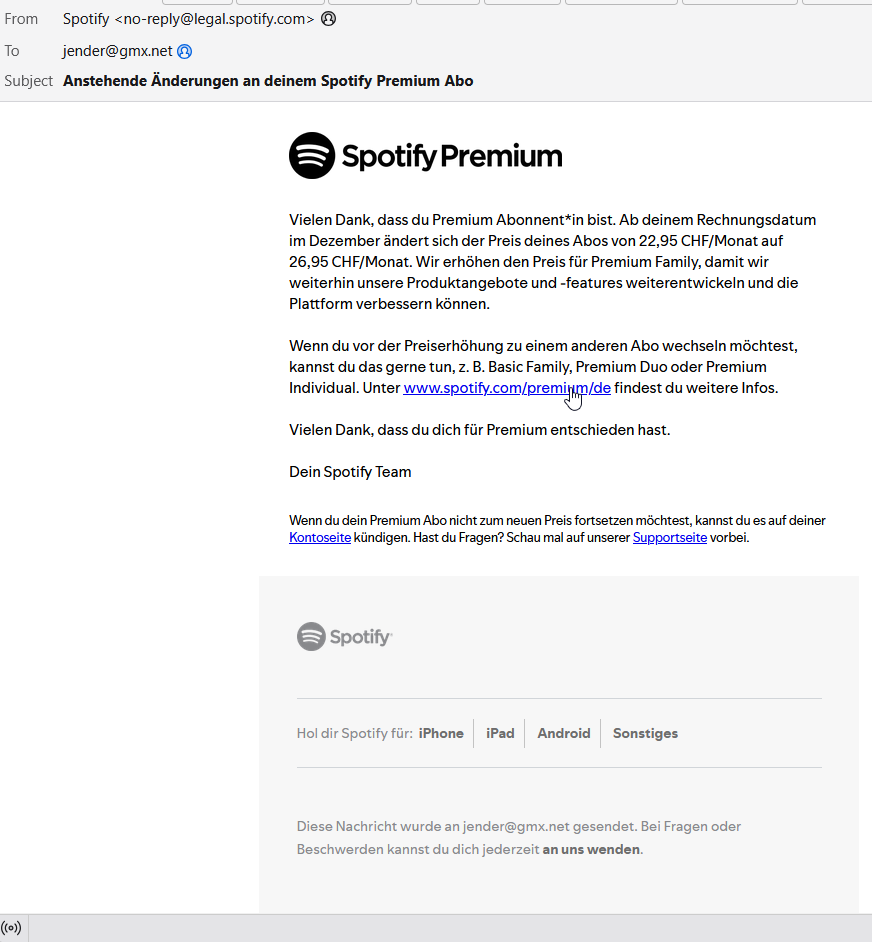Click the "Subject" header label
This screenshot has height=942, width=872.
[28, 81]
